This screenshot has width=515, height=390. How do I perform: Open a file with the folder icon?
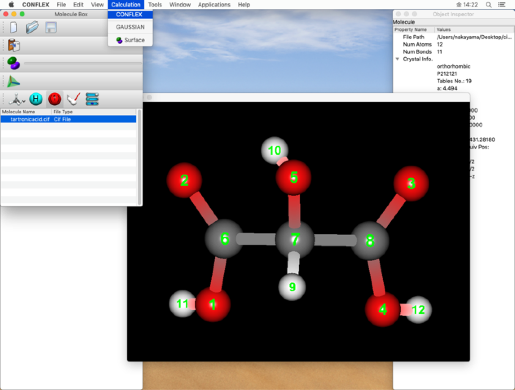pyautogui.click(x=32, y=27)
